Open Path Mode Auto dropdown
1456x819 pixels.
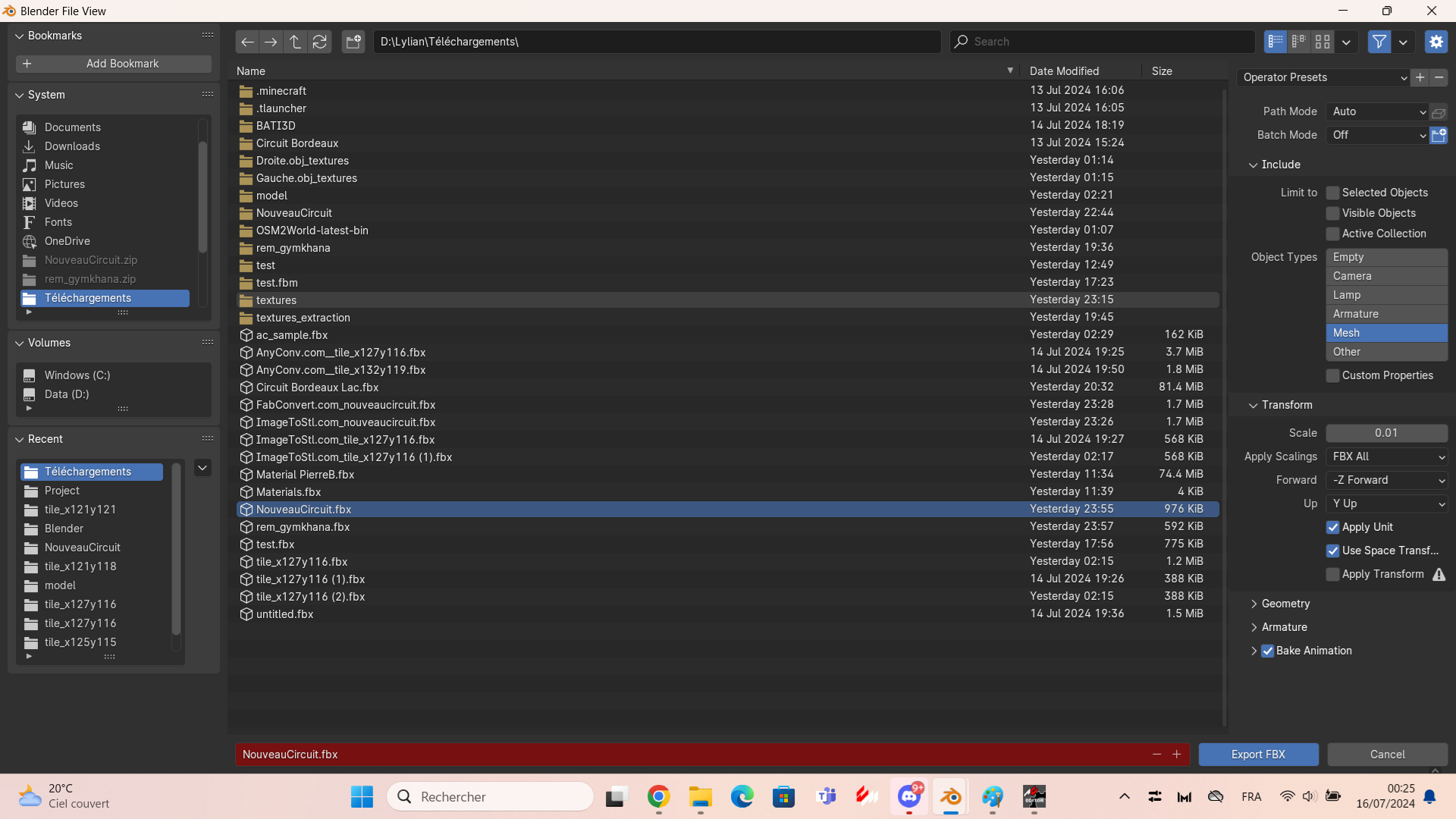[1378, 111]
